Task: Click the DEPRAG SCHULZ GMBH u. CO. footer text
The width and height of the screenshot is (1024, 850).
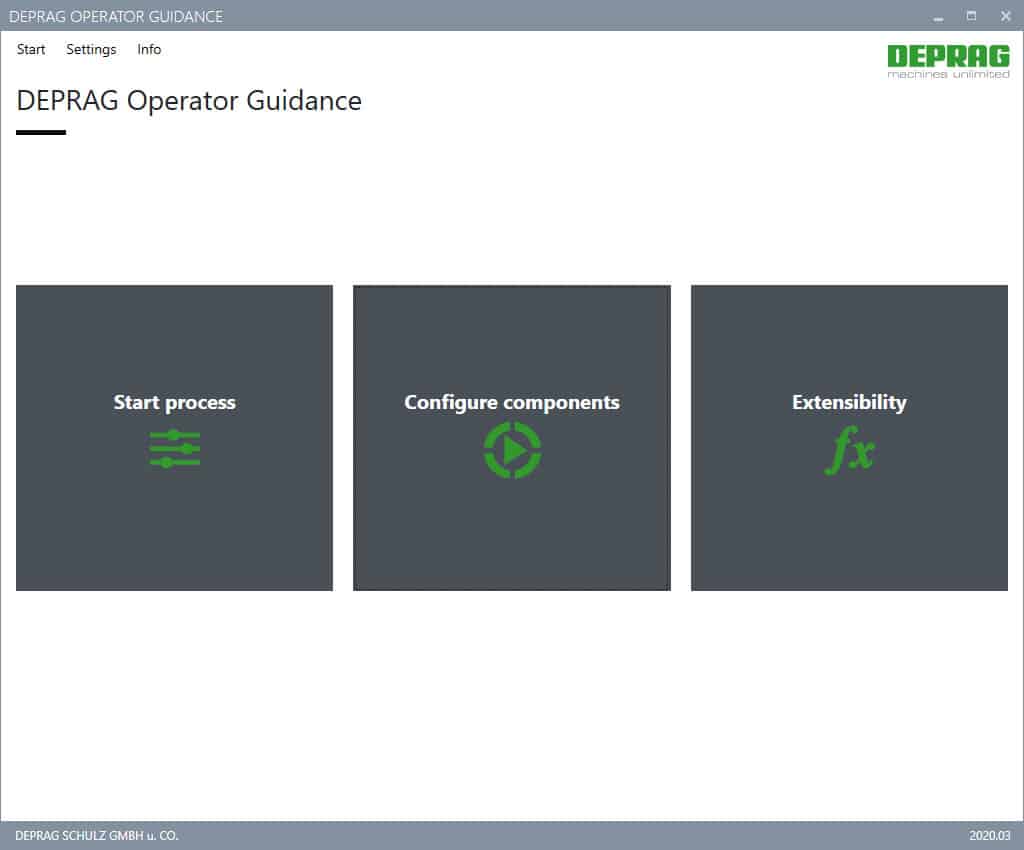Action: 97,836
